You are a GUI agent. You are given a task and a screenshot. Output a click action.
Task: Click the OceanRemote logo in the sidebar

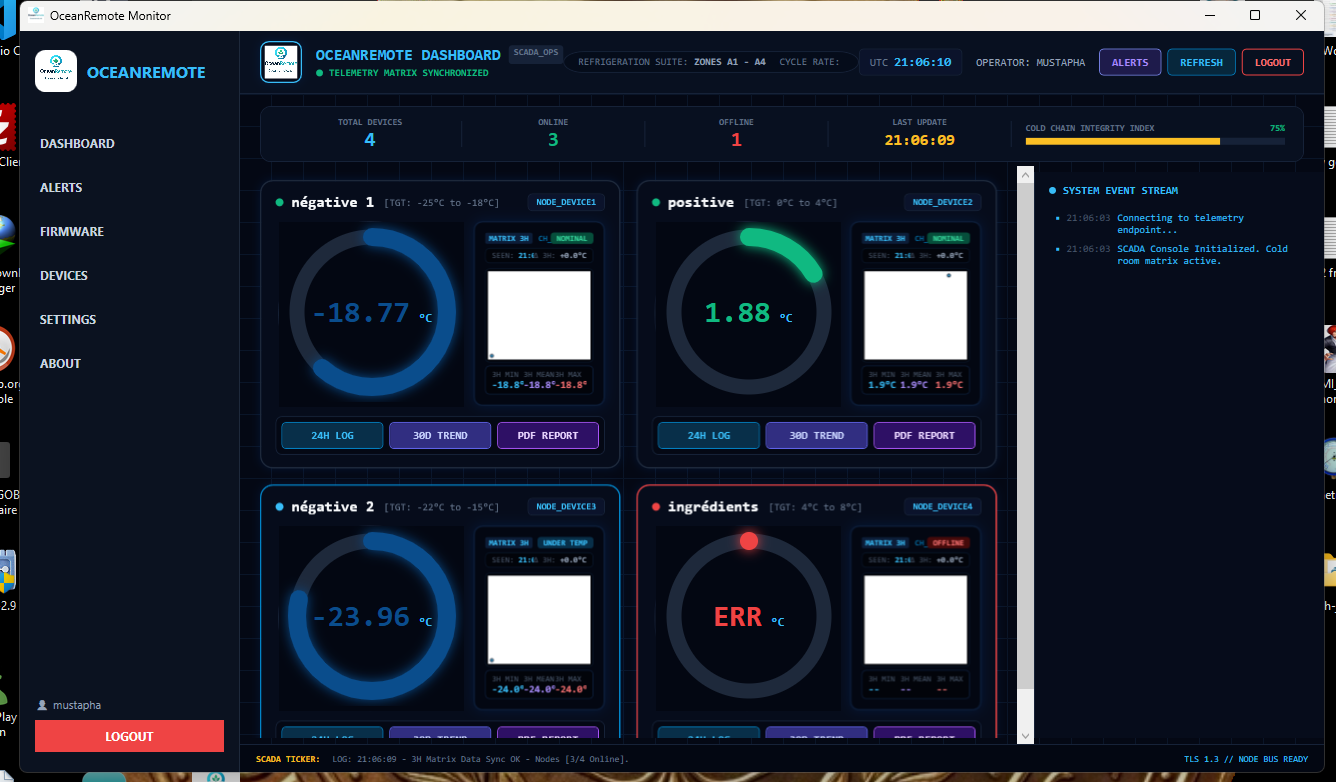[x=56, y=71]
